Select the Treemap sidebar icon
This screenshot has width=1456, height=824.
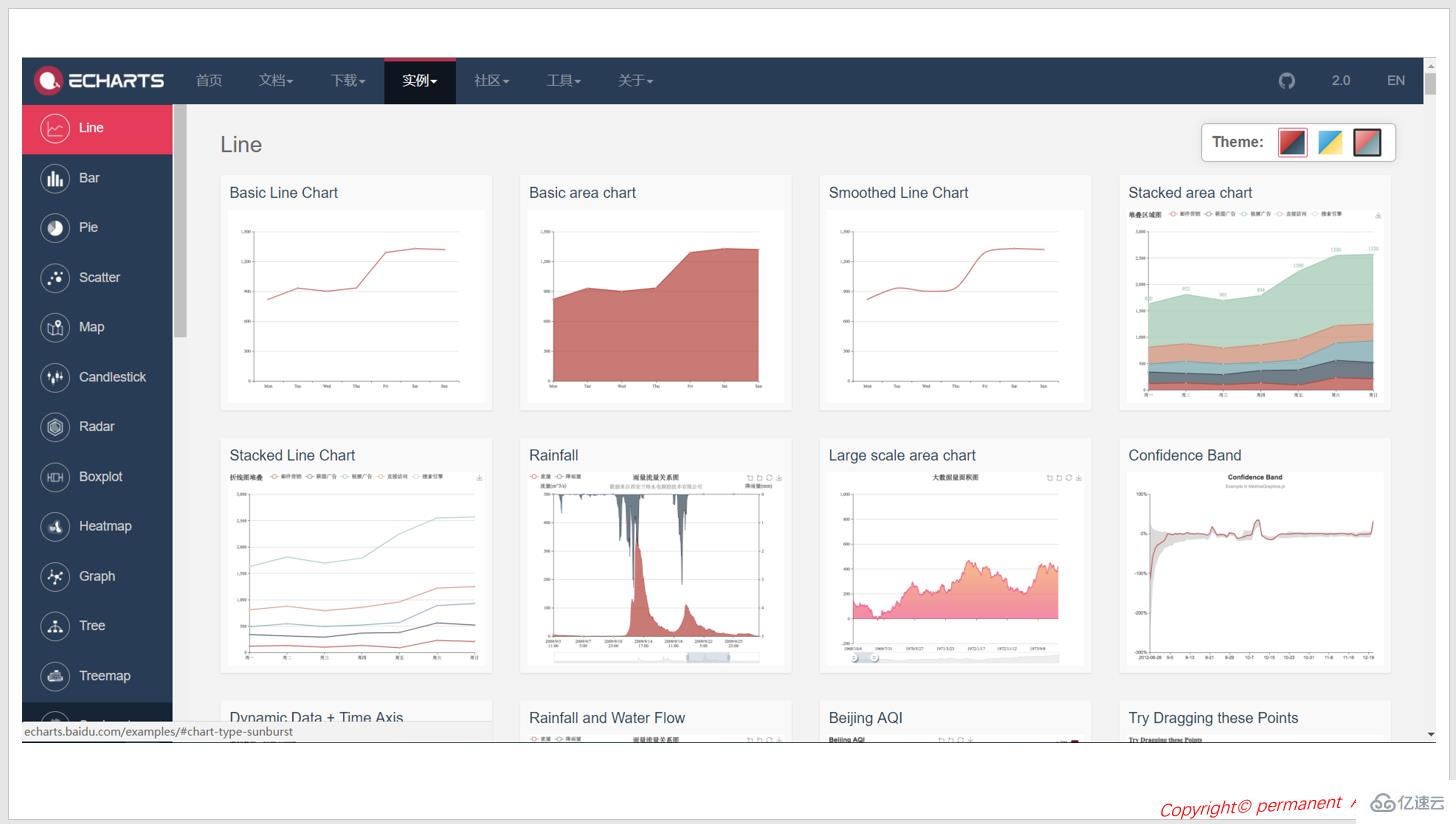[55, 676]
